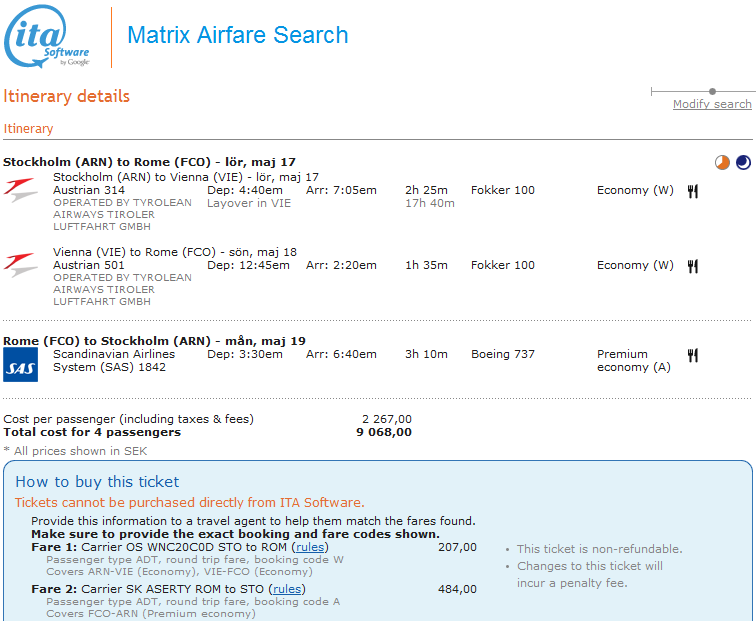Open rules link for Fare 2
This screenshot has height=621, width=756.
click(289, 589)
